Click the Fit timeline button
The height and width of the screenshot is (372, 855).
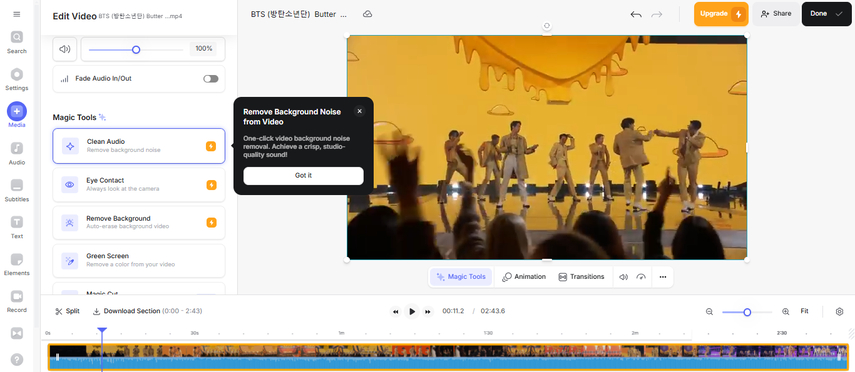pyautogui.click(x=804, y=311)
